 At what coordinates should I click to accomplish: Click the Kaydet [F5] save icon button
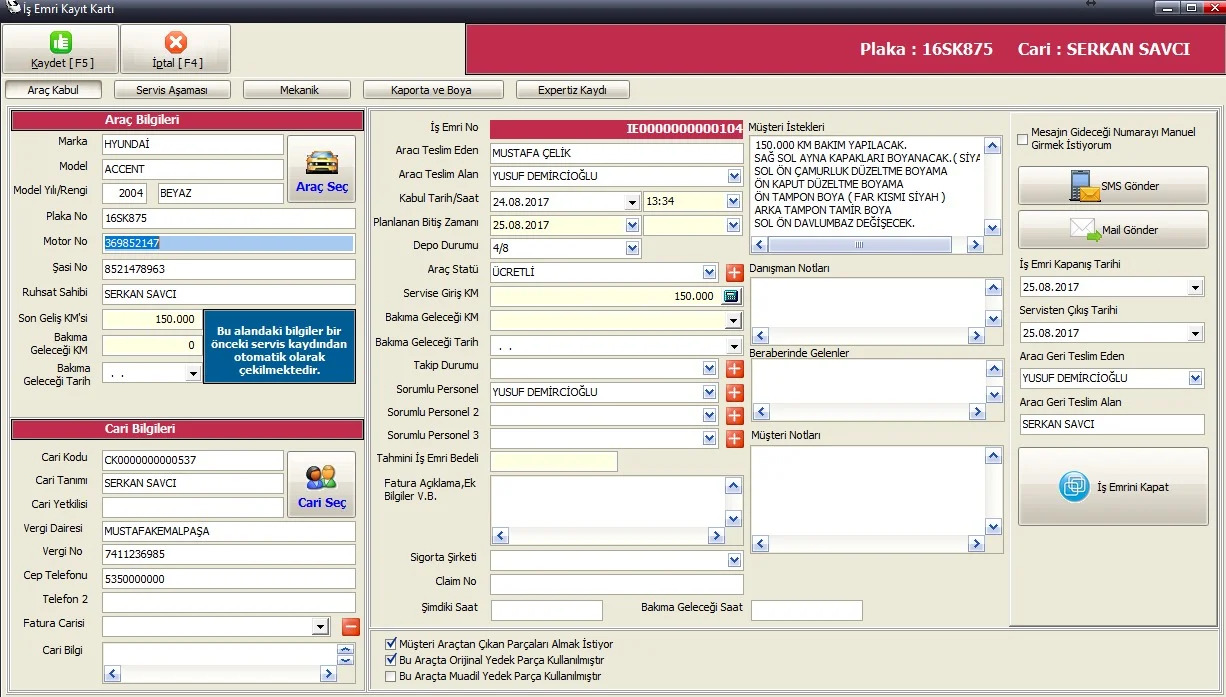61,49
